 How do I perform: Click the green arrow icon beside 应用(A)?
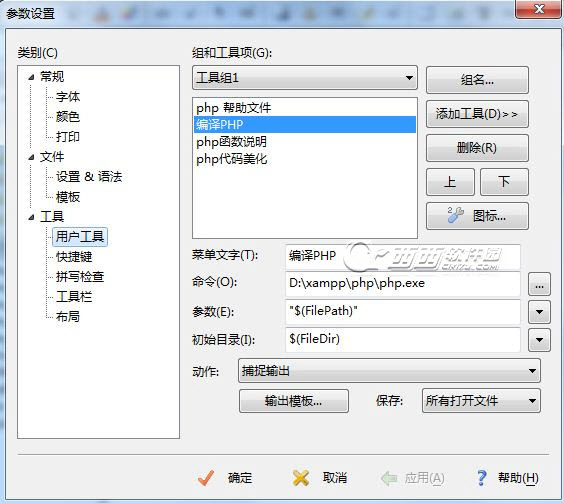click(x=389, y=478)
